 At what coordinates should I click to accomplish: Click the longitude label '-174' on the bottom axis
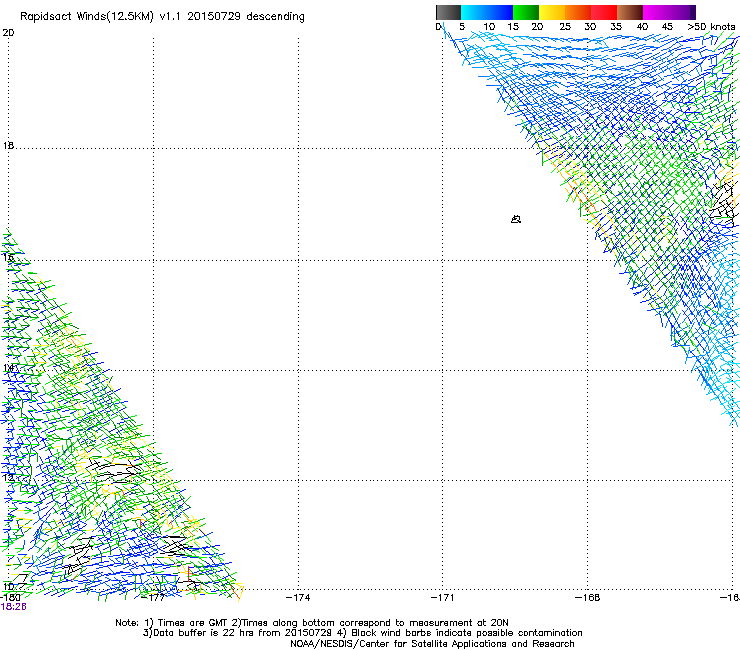(x=298, y=597)
